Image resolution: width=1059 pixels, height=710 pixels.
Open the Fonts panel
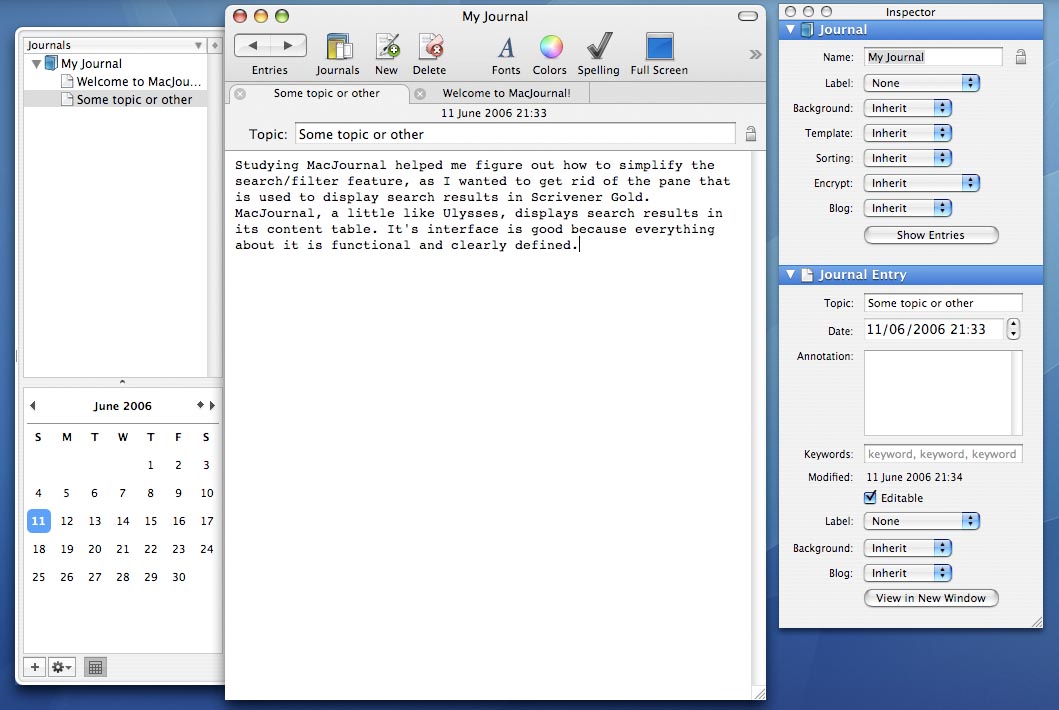click(x=506, y=47)
